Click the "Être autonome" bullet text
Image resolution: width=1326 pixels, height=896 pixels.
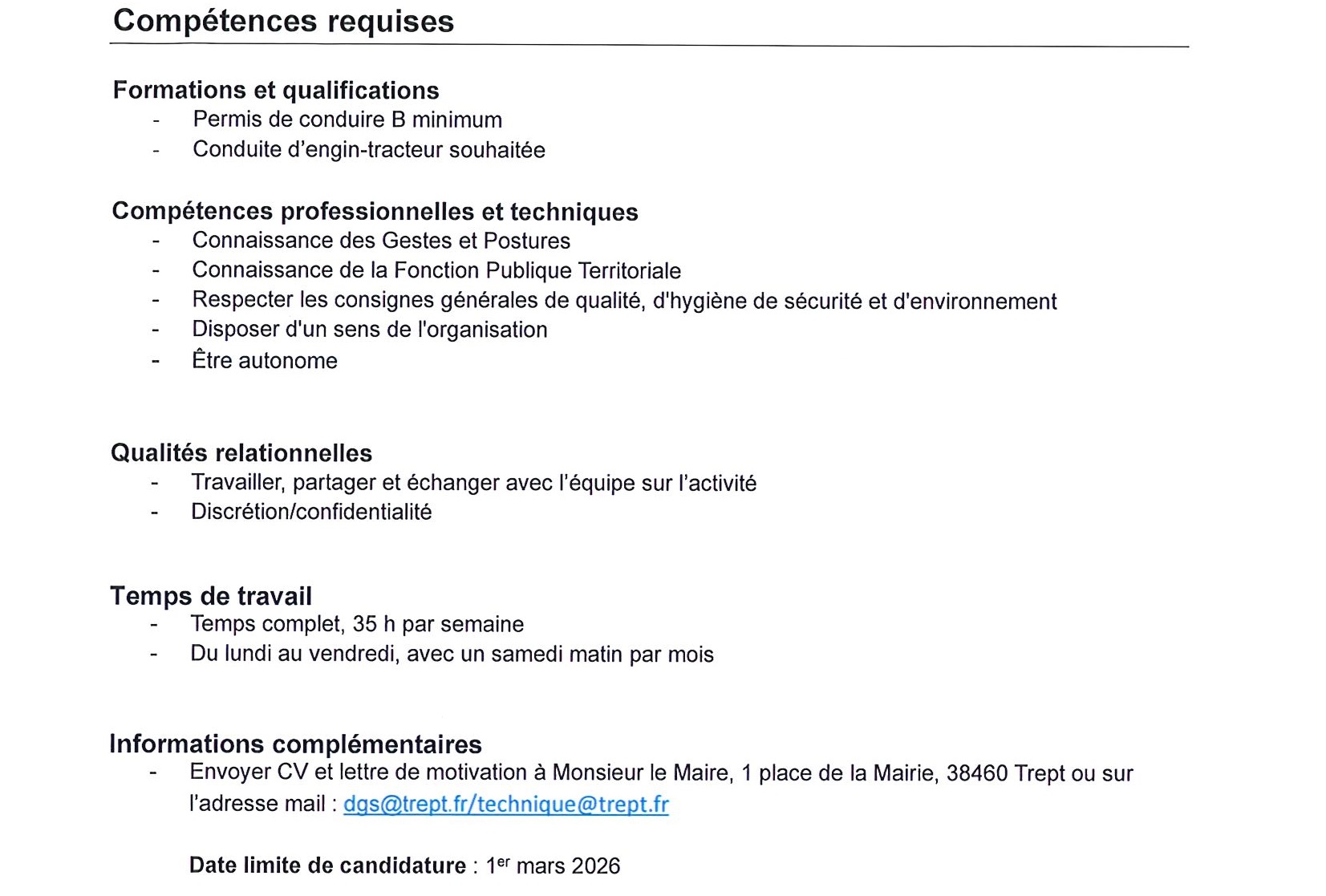(x=265, y=361)
